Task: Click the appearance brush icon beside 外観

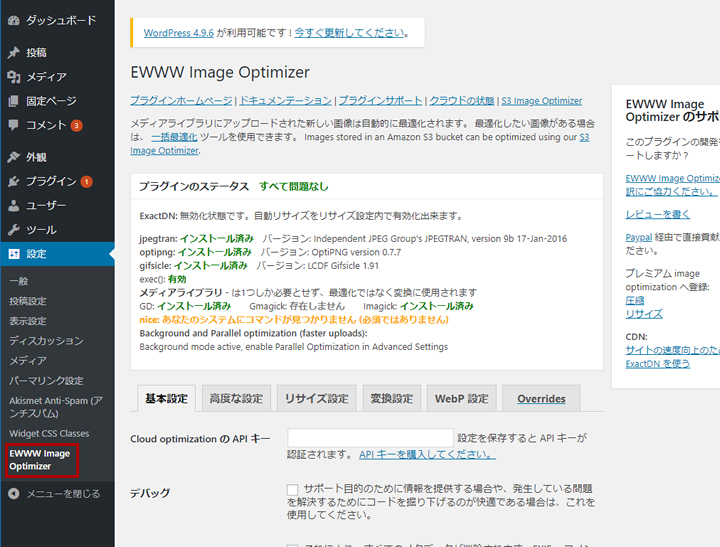Action: pos(14,157)
